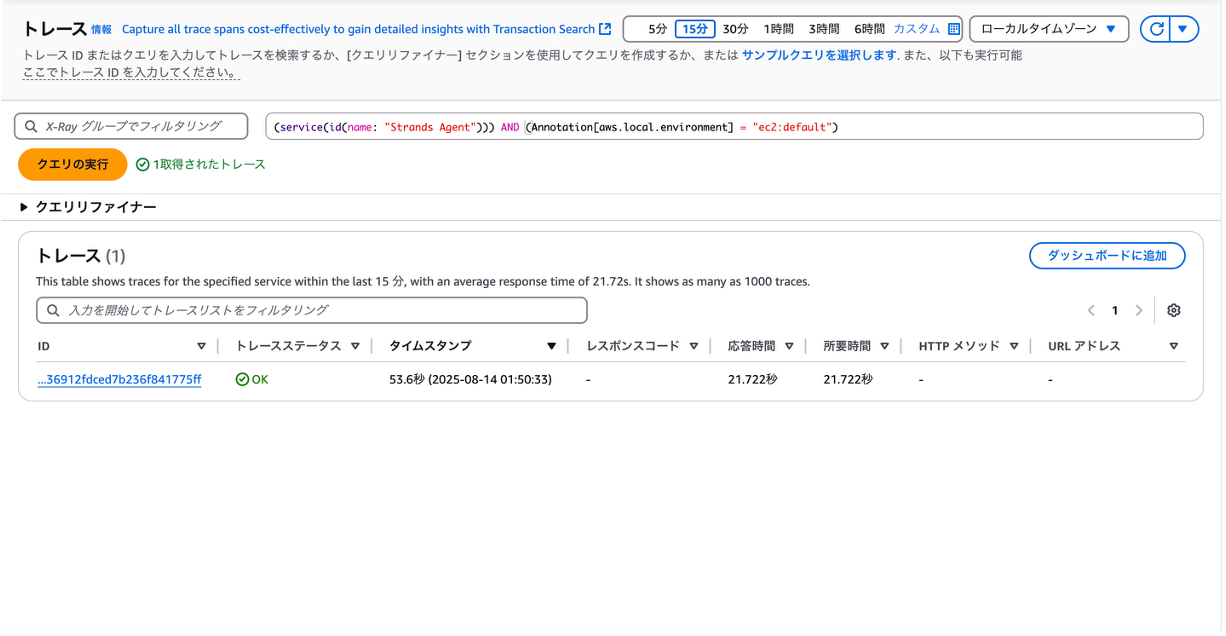1226x636 pixels.
Task: Sort by the タイムスタンプ column arrow
Action: [551, 346]
